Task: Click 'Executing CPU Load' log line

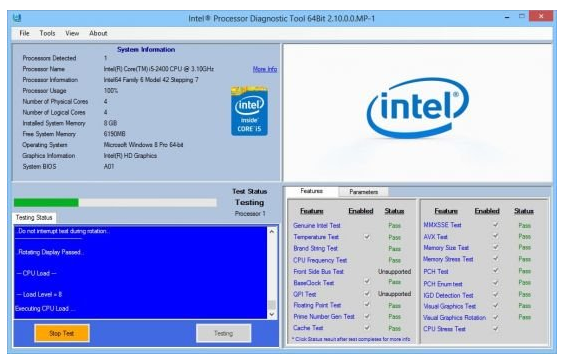Action: pyautogui.click(x=45, y=308)
